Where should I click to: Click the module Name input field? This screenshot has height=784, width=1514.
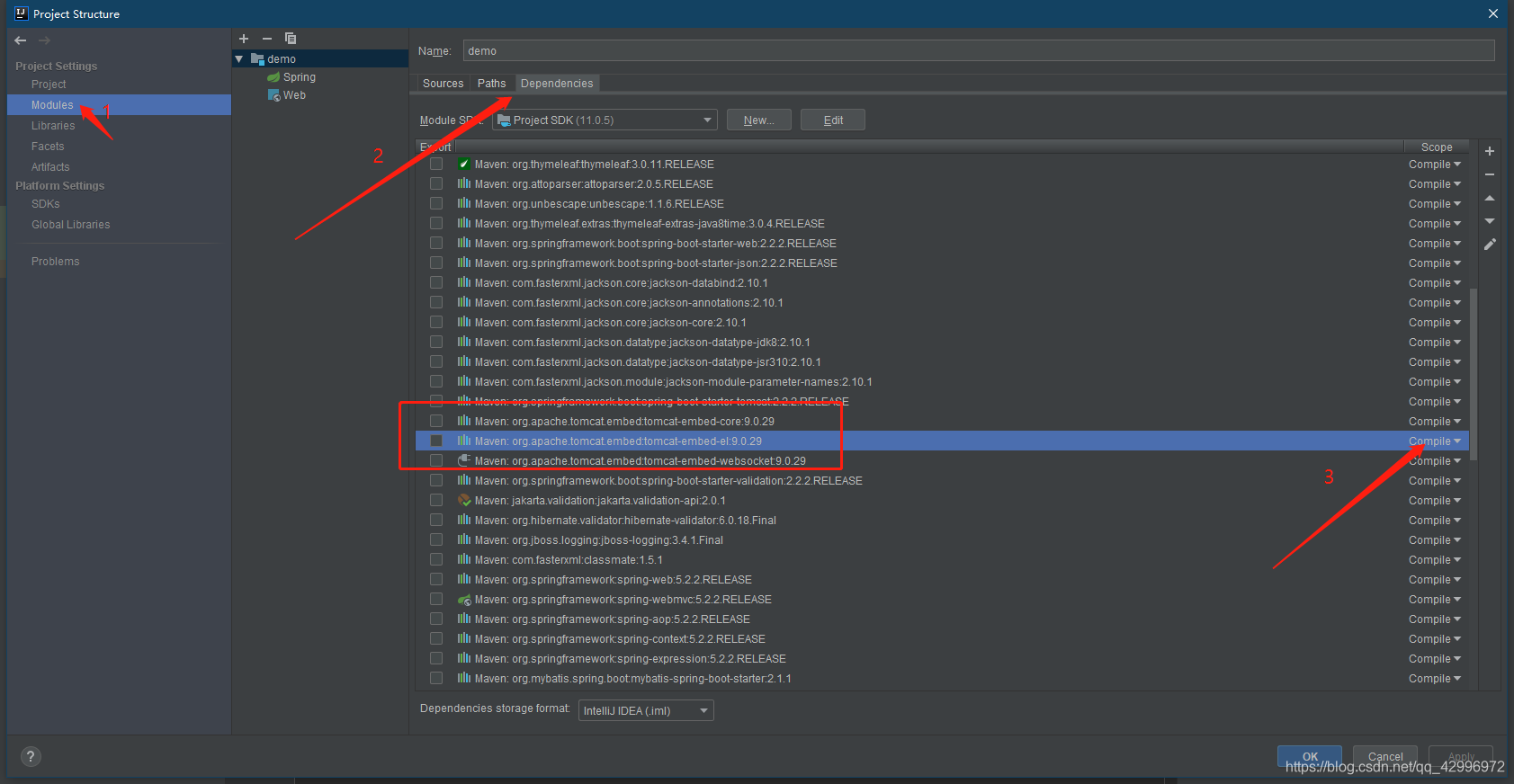[979, 51]
